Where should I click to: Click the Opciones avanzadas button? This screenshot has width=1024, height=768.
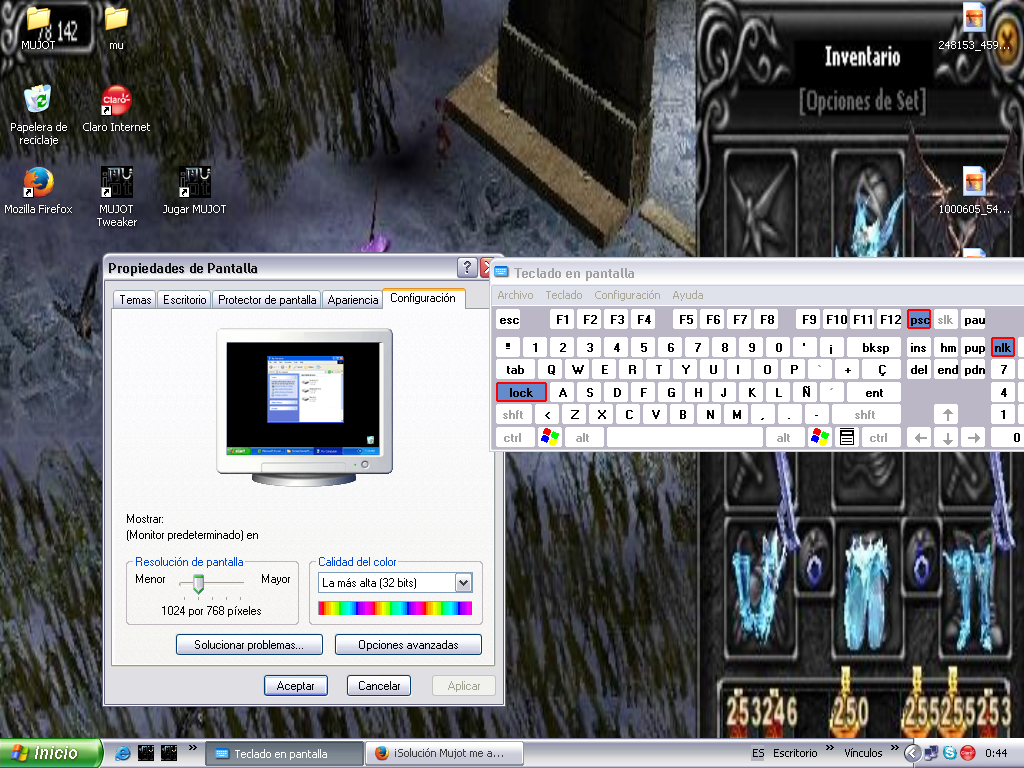[x=408, y=645]
